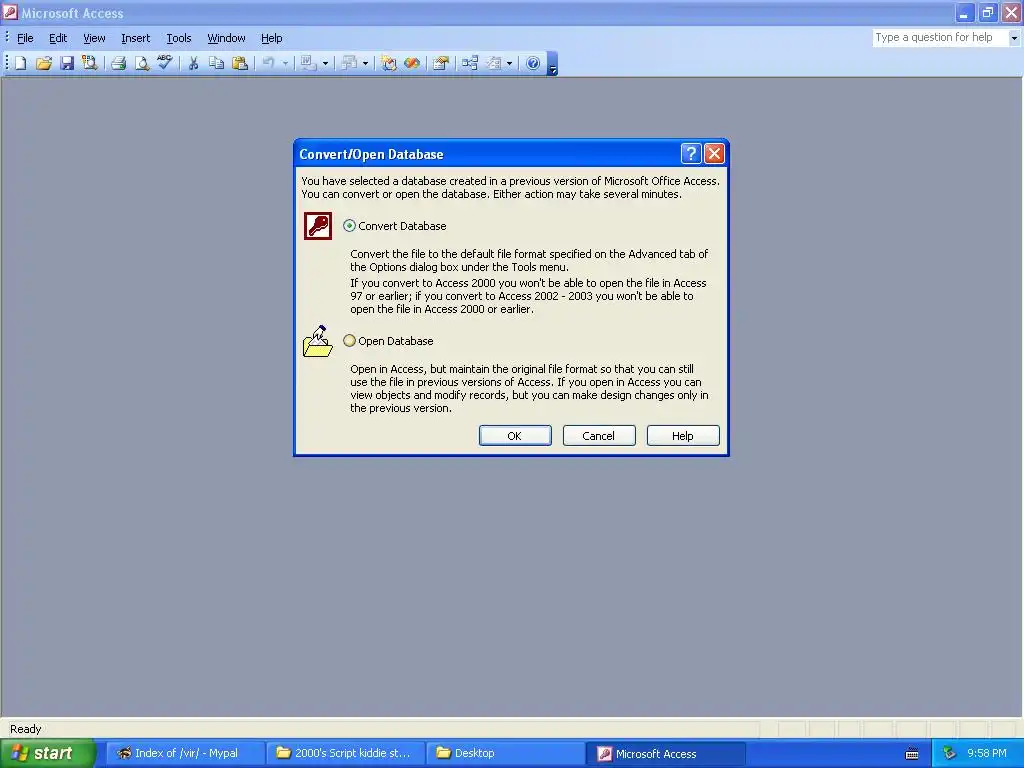
Task: Open the Insert menu
Action: [135, 38]
